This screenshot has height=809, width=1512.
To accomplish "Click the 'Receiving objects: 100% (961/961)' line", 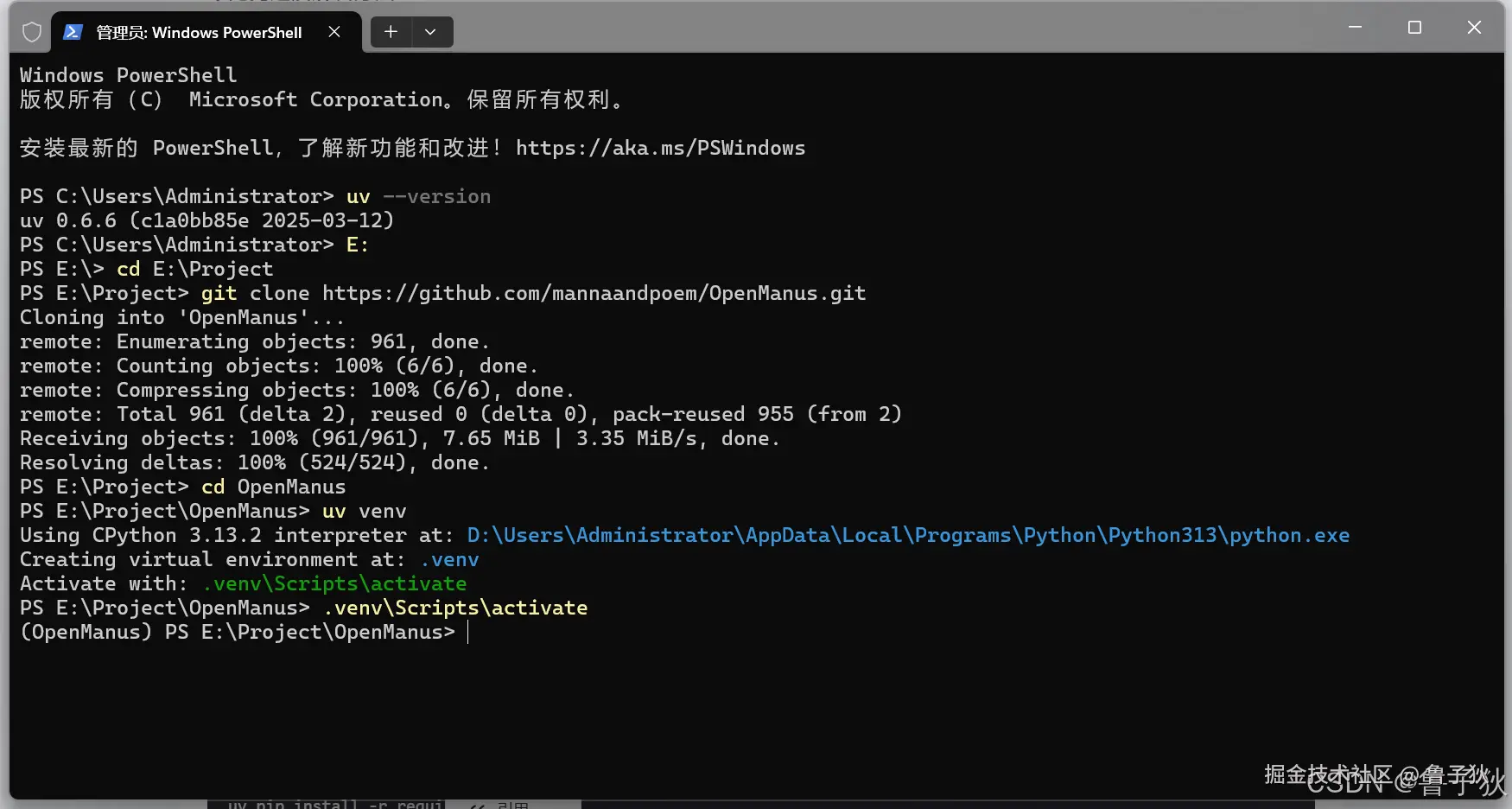I will click(400, 438).
